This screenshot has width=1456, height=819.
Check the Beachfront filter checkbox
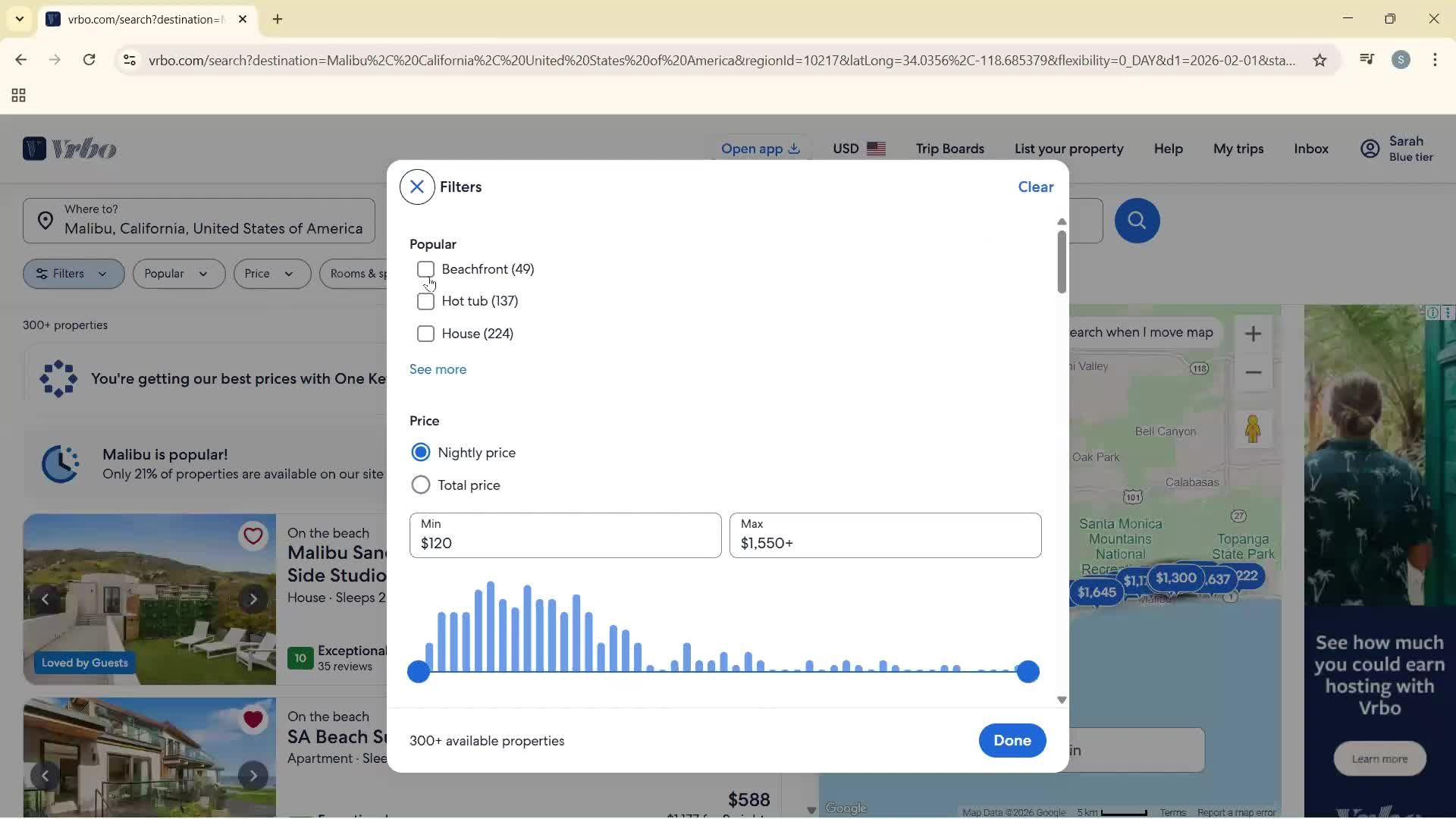pos(425,270)
